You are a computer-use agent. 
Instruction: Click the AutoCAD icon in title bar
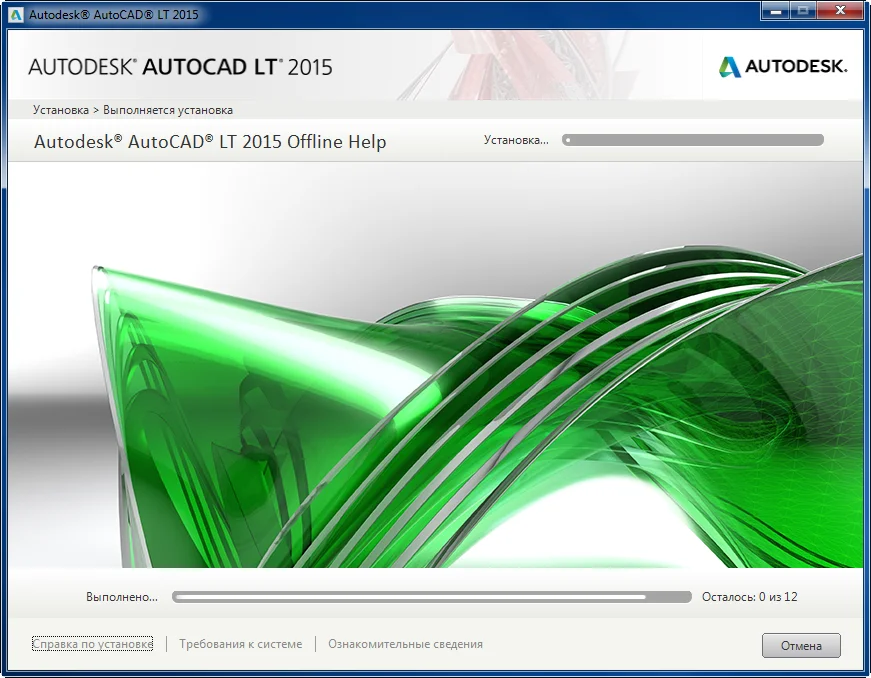click(16, 14)
